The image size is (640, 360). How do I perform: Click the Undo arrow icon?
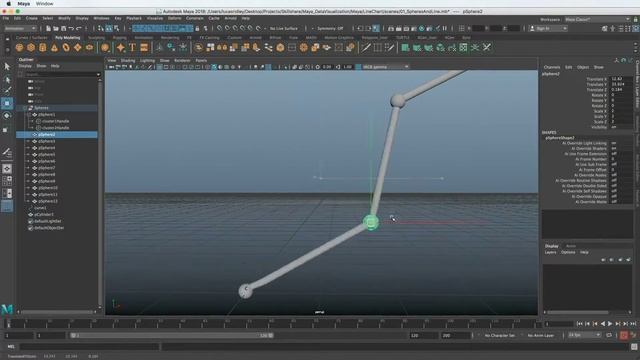[x=71, y=29]
